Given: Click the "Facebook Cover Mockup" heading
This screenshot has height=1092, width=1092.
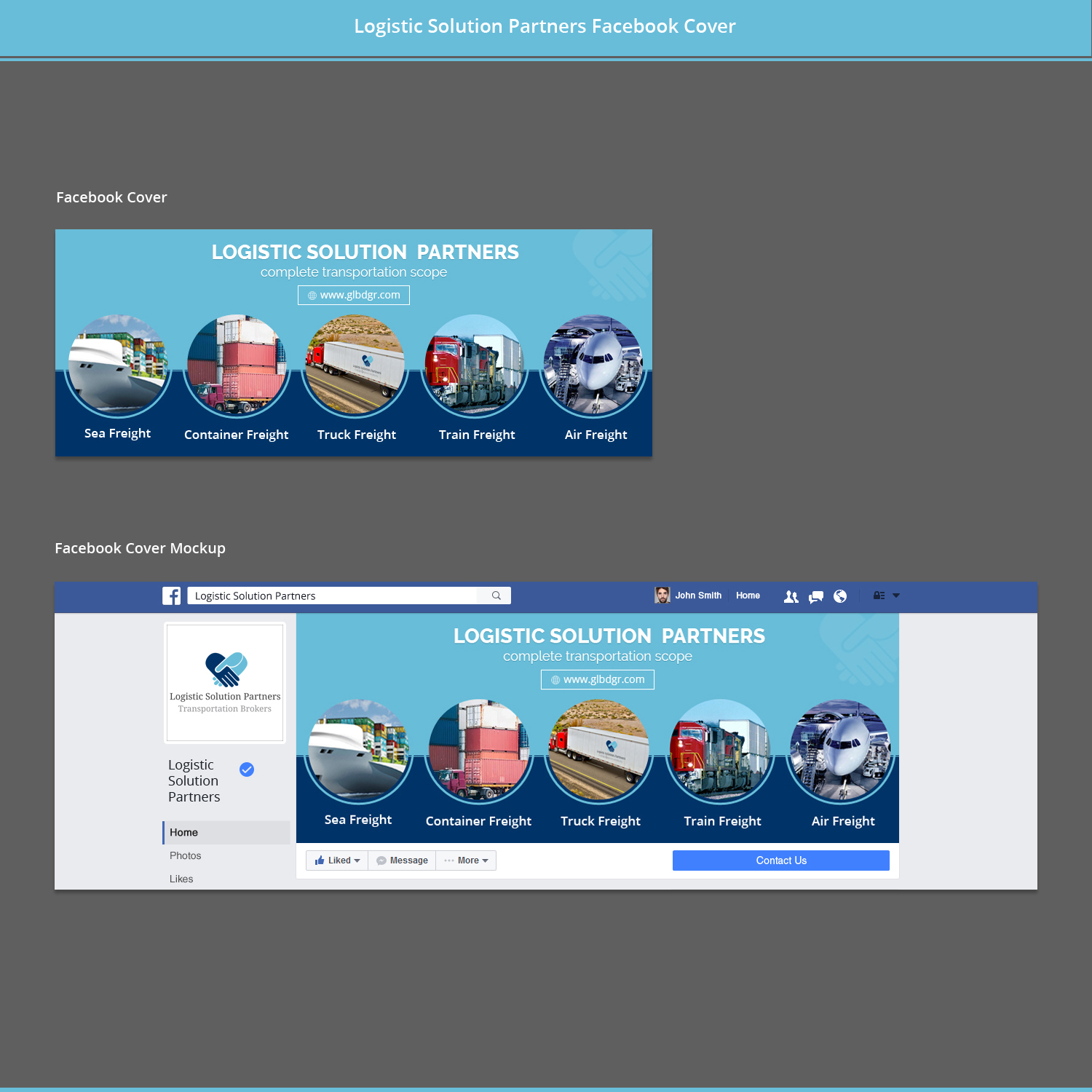Looking at the screenshot, I should pyautogui.click(x=140, y=548).
